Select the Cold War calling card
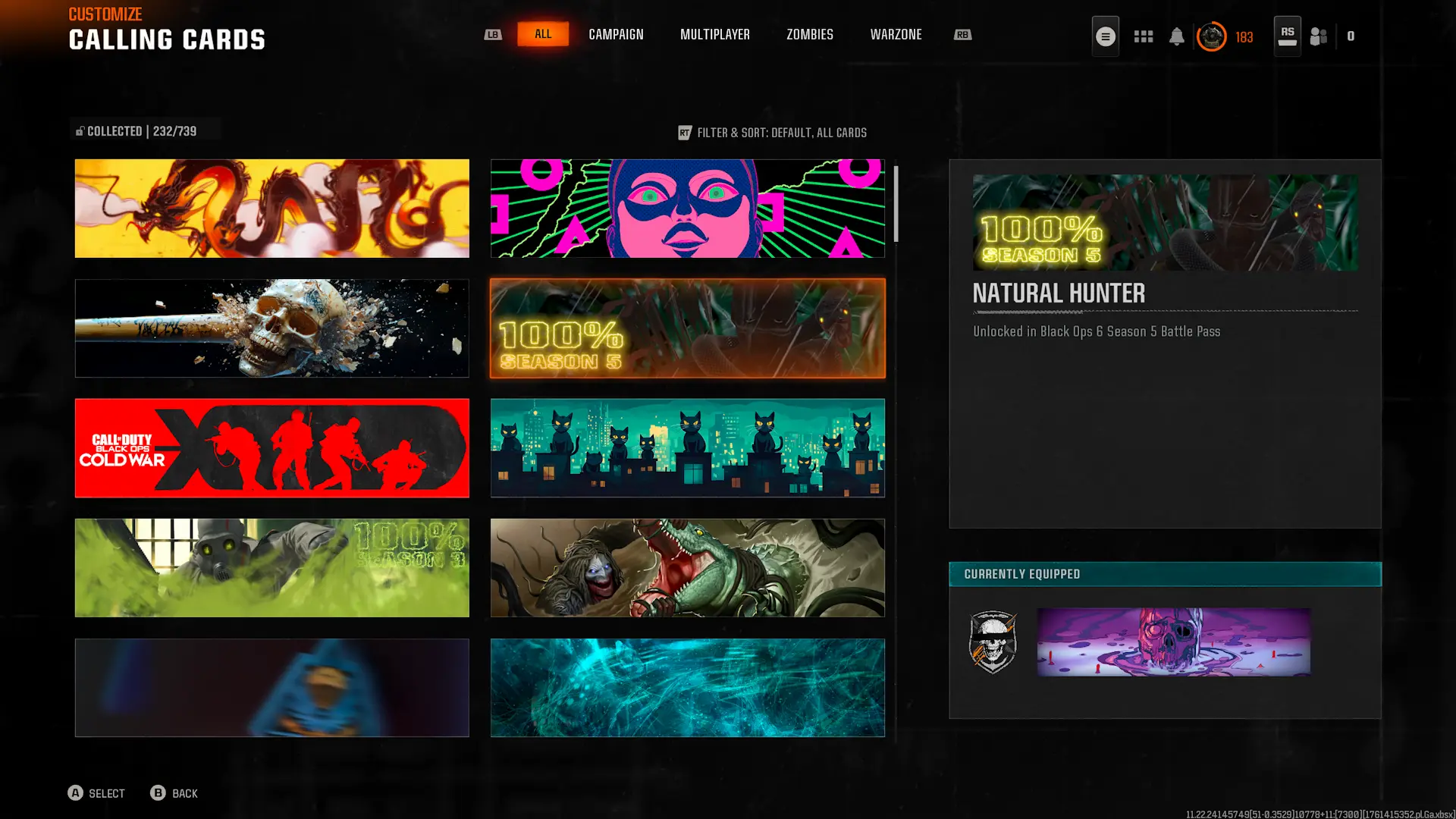The image size is (1456, 819). point(271,448)
